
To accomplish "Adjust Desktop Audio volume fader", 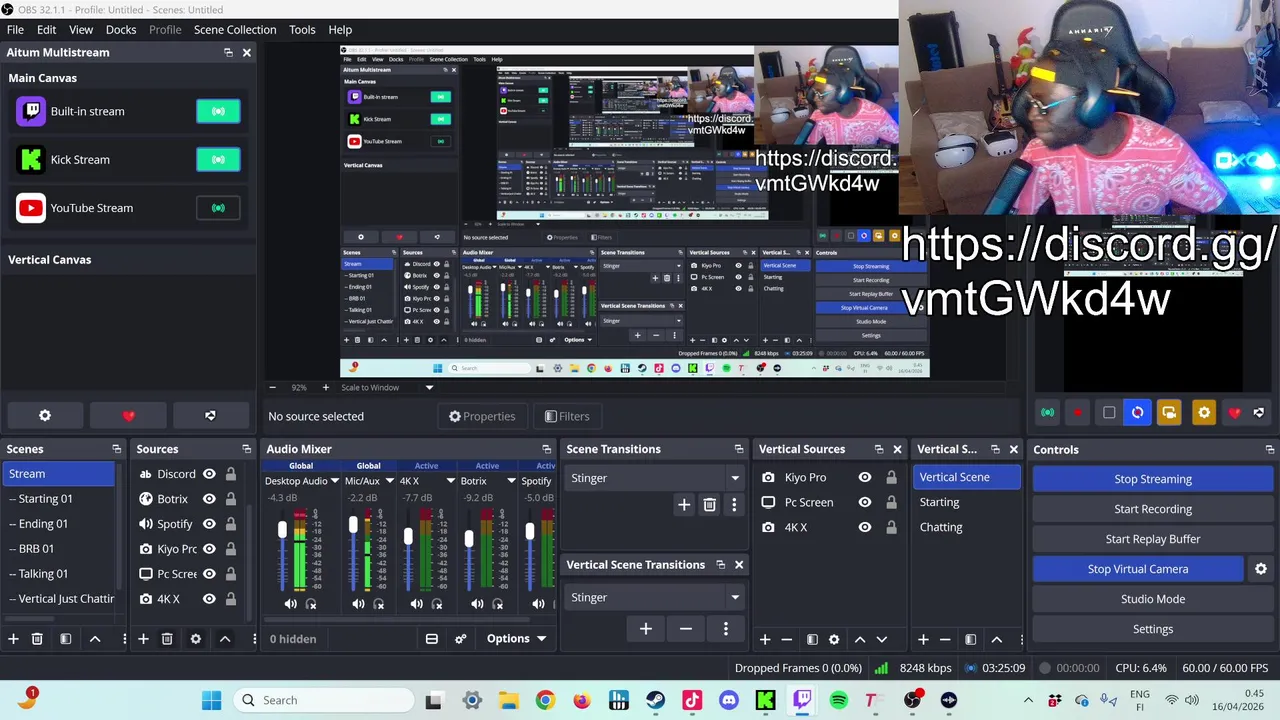I will click(x=282, y=529).
